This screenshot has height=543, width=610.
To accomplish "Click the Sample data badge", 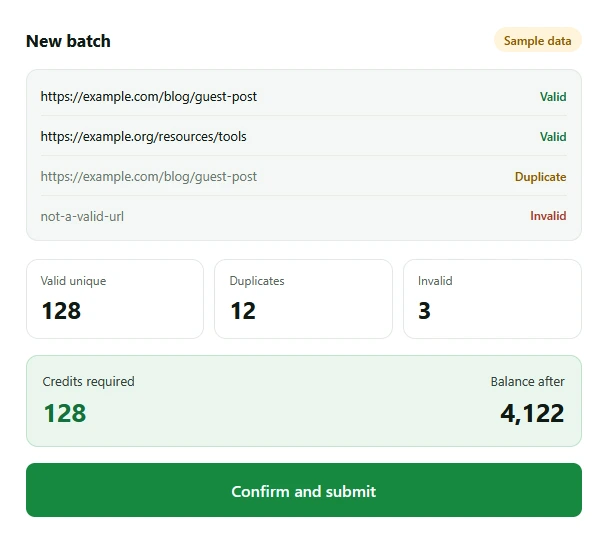I will pos(538,40).
